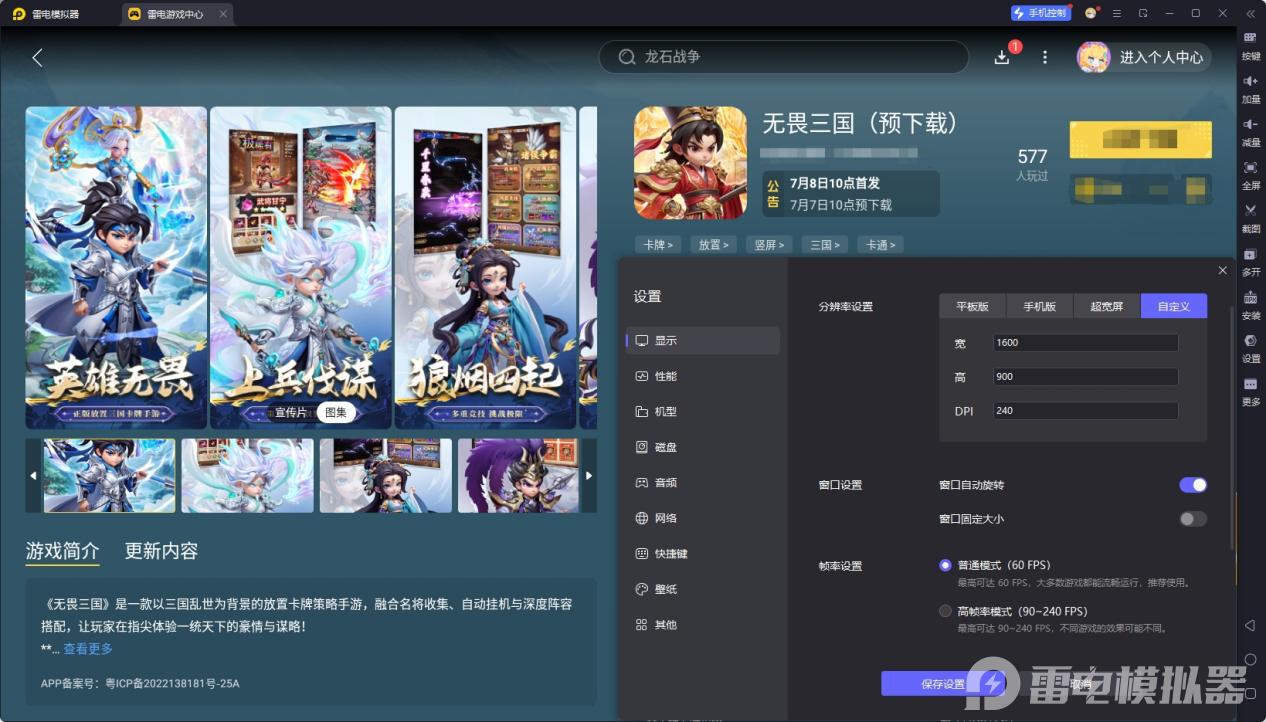1266x722 pixels.
Task: Open the 壁纸 wallpaper settings section
Action: pos(703,589)
